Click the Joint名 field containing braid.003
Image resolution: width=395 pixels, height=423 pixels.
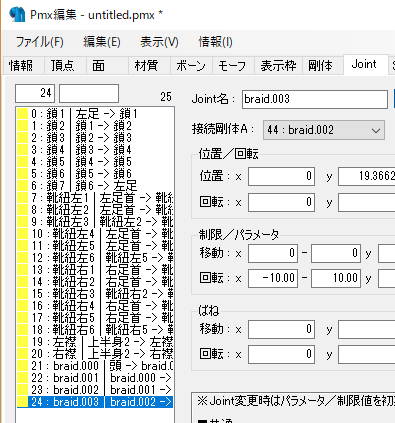point(315,99)
